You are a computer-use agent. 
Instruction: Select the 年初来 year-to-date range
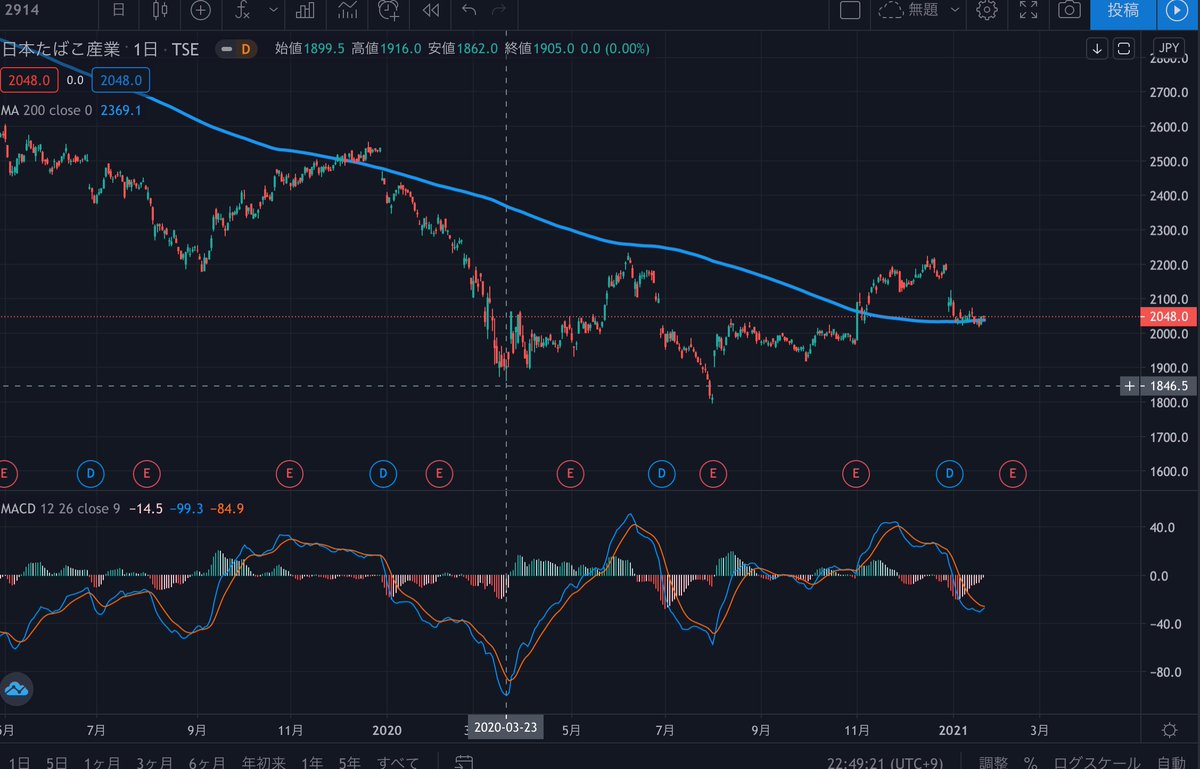(265, 762)
